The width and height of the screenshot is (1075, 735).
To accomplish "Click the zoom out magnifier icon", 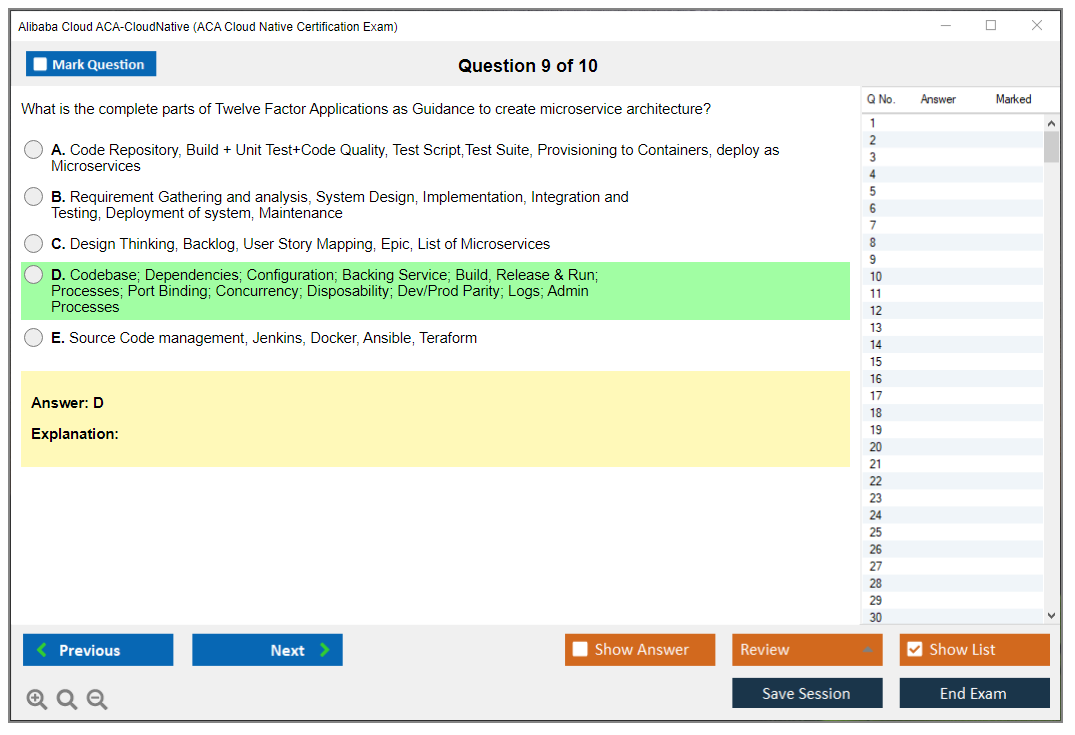I will click(97, 700).
